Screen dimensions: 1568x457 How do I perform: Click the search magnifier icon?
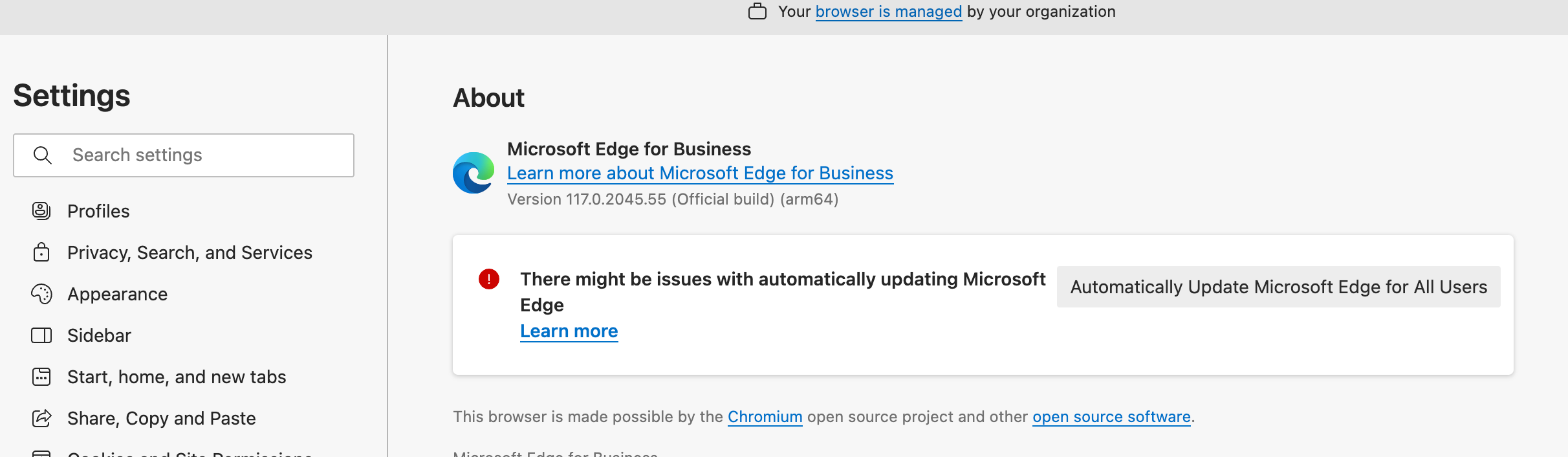coord(43,155)
